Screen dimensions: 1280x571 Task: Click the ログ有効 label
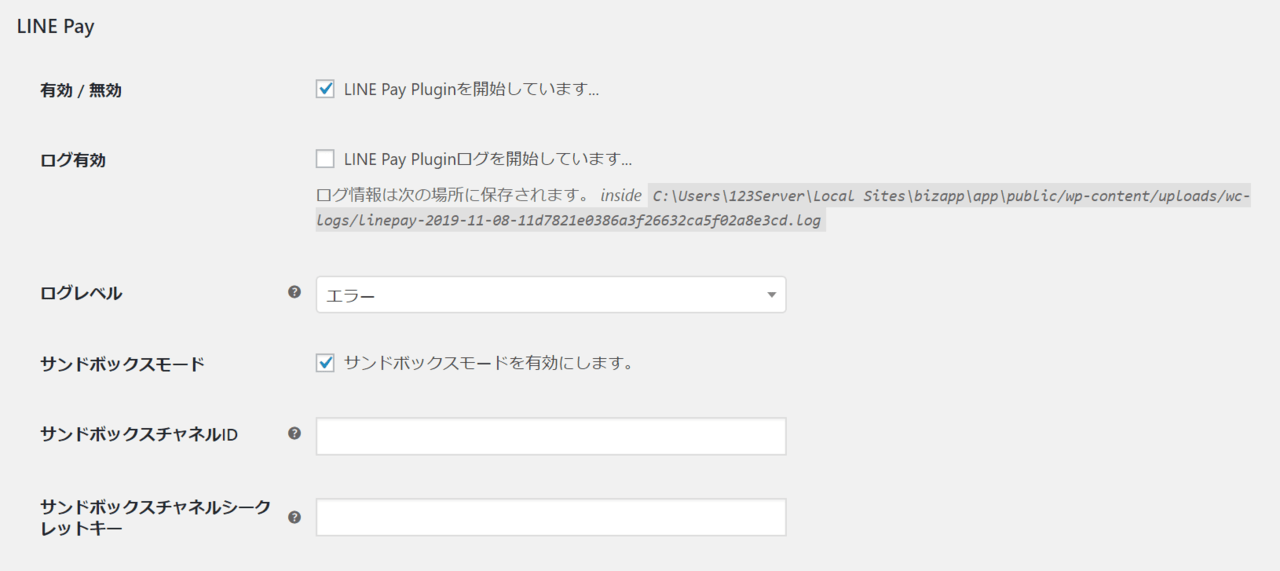73,160
